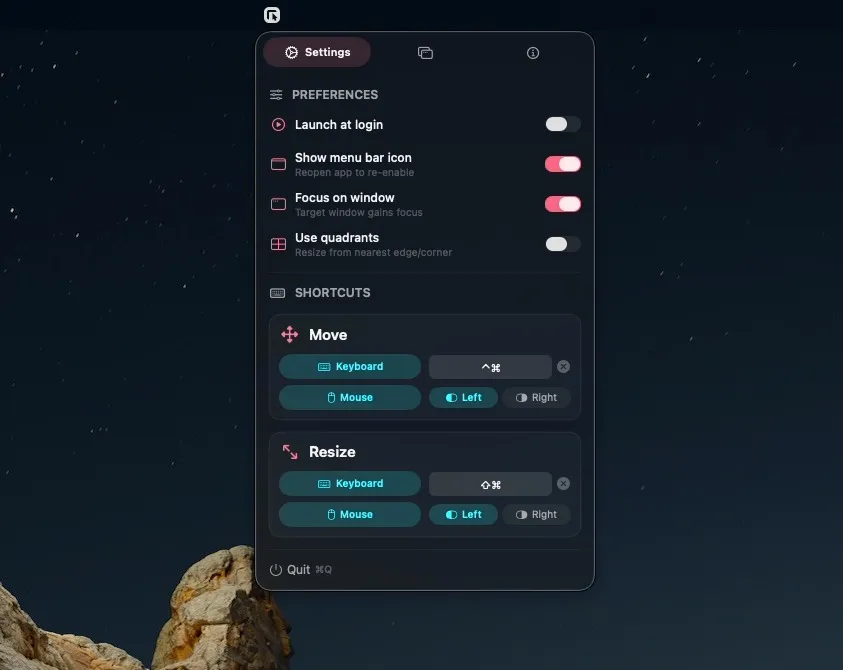Screen dimensions: 843x670
Task: Click the Launch at login play icon
Action: [x=278, y=125]
